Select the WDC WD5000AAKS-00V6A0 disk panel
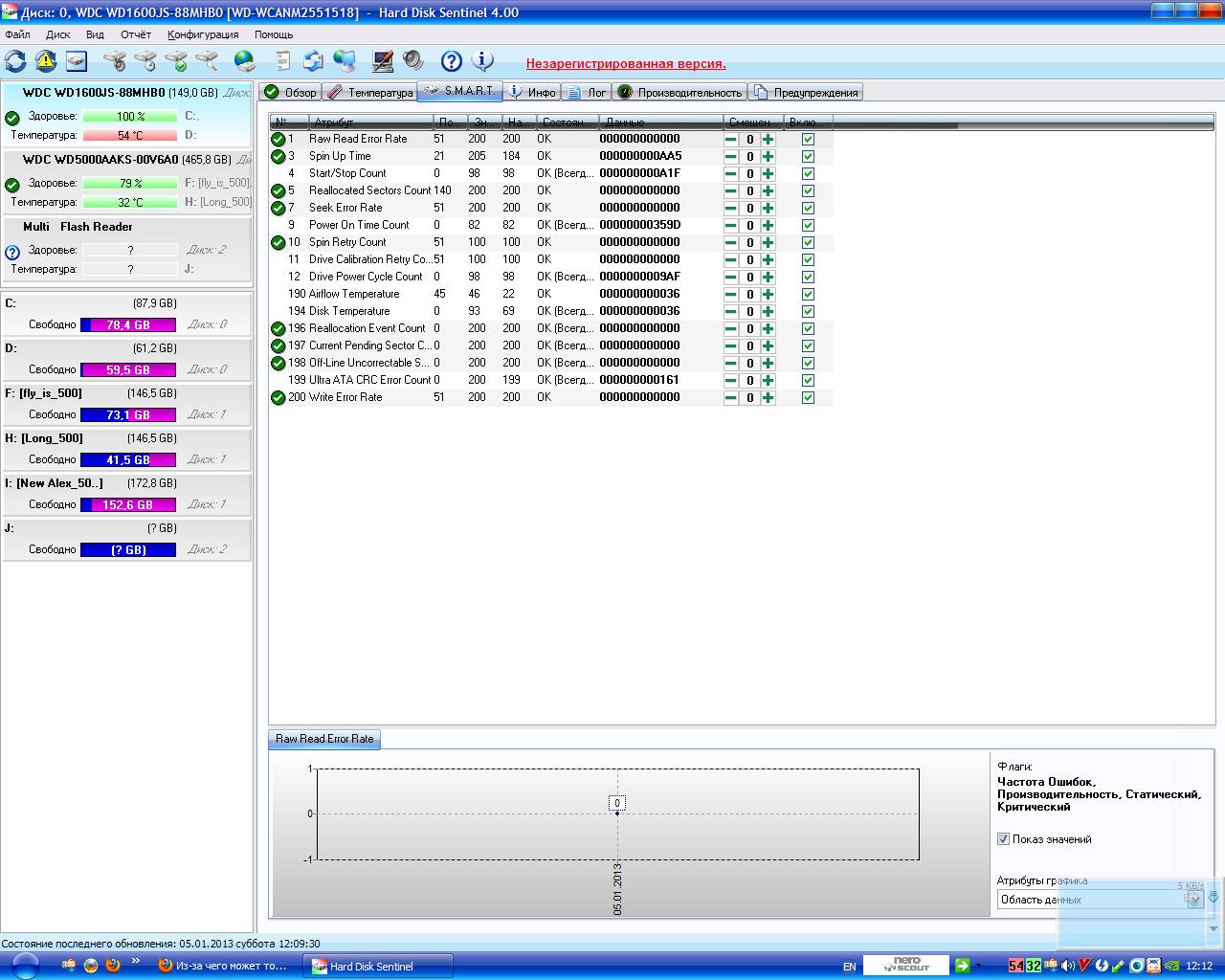 126,182
